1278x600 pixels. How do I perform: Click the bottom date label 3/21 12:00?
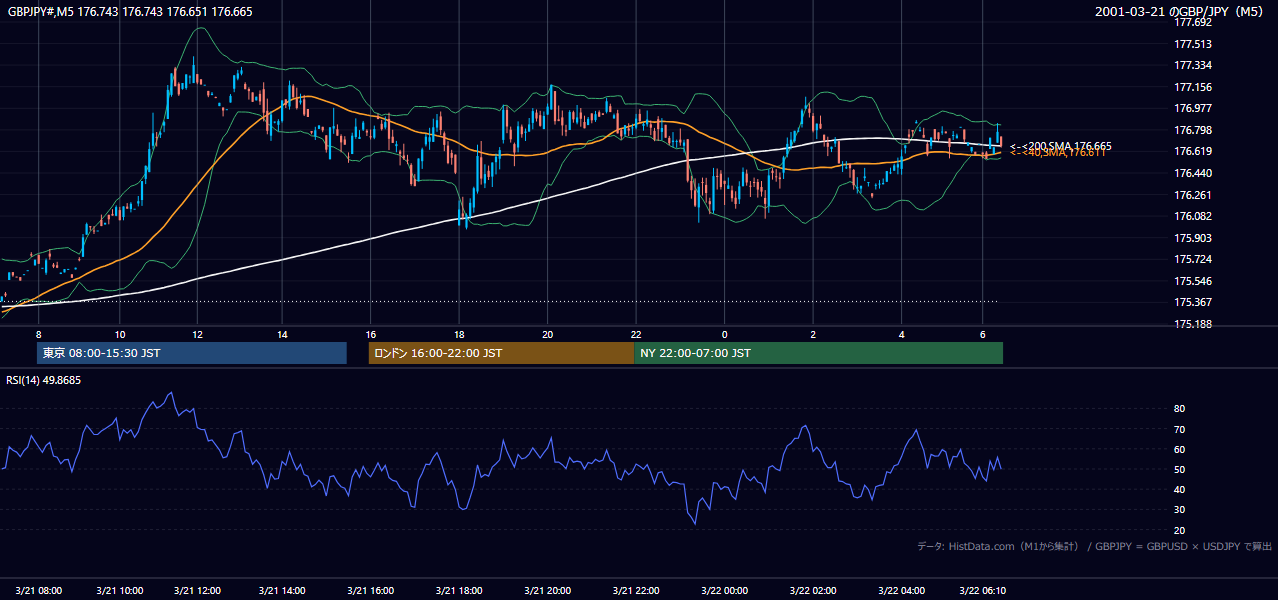[197, 590]
